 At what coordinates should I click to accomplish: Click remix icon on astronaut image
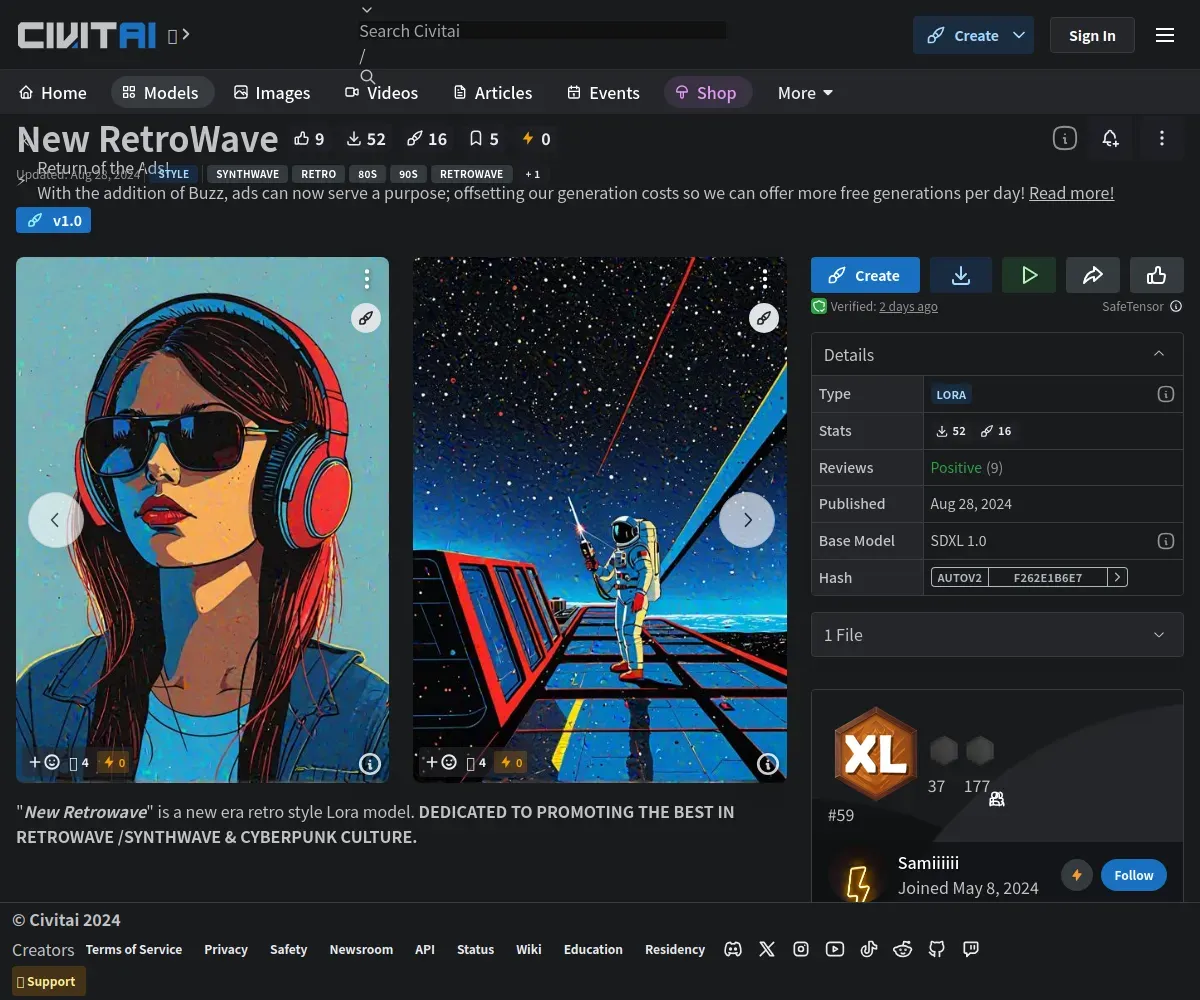click(x=764, y=318)
